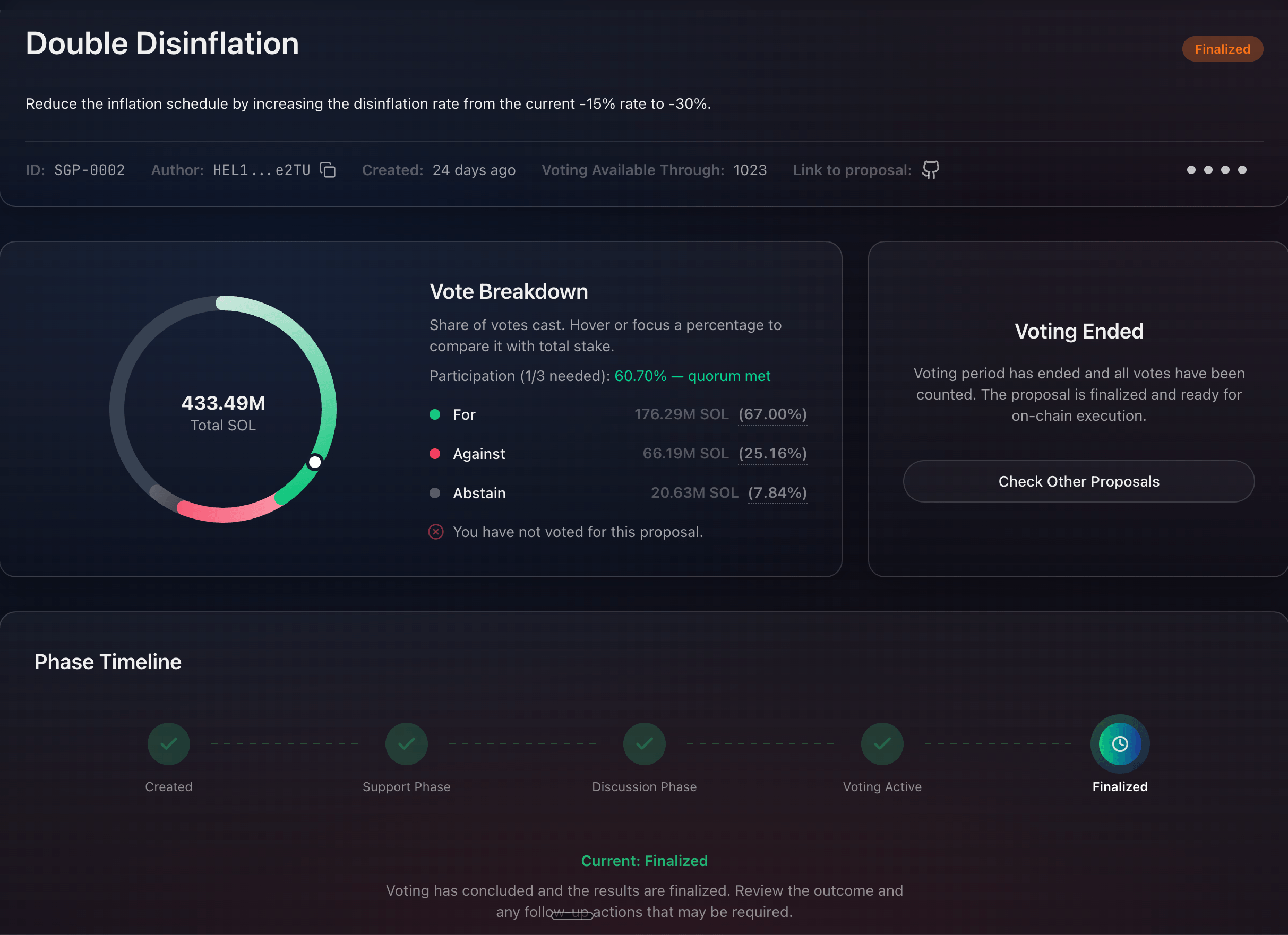Select the Discussion Phase checkmark
Screen dimensions: 1288x935
645,743
